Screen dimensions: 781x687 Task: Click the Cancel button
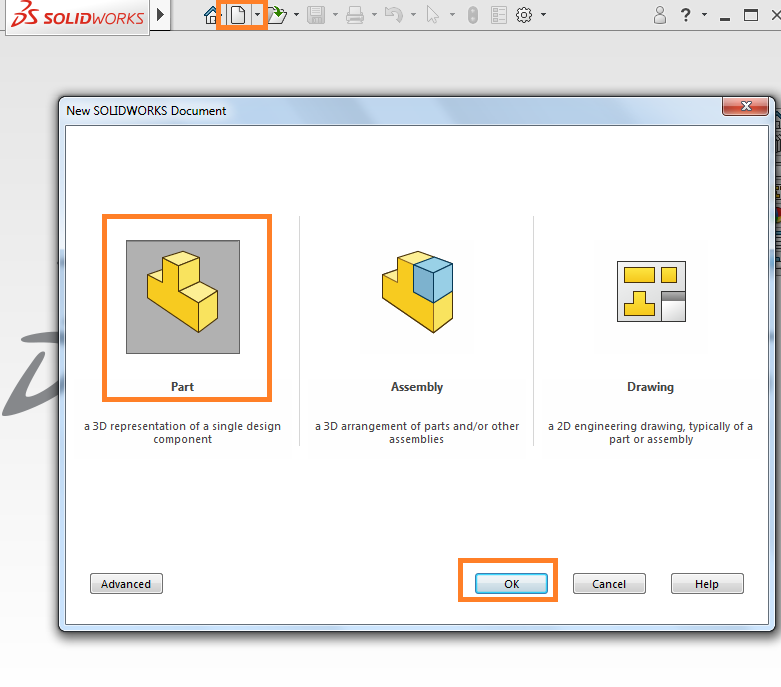point(609,584)
